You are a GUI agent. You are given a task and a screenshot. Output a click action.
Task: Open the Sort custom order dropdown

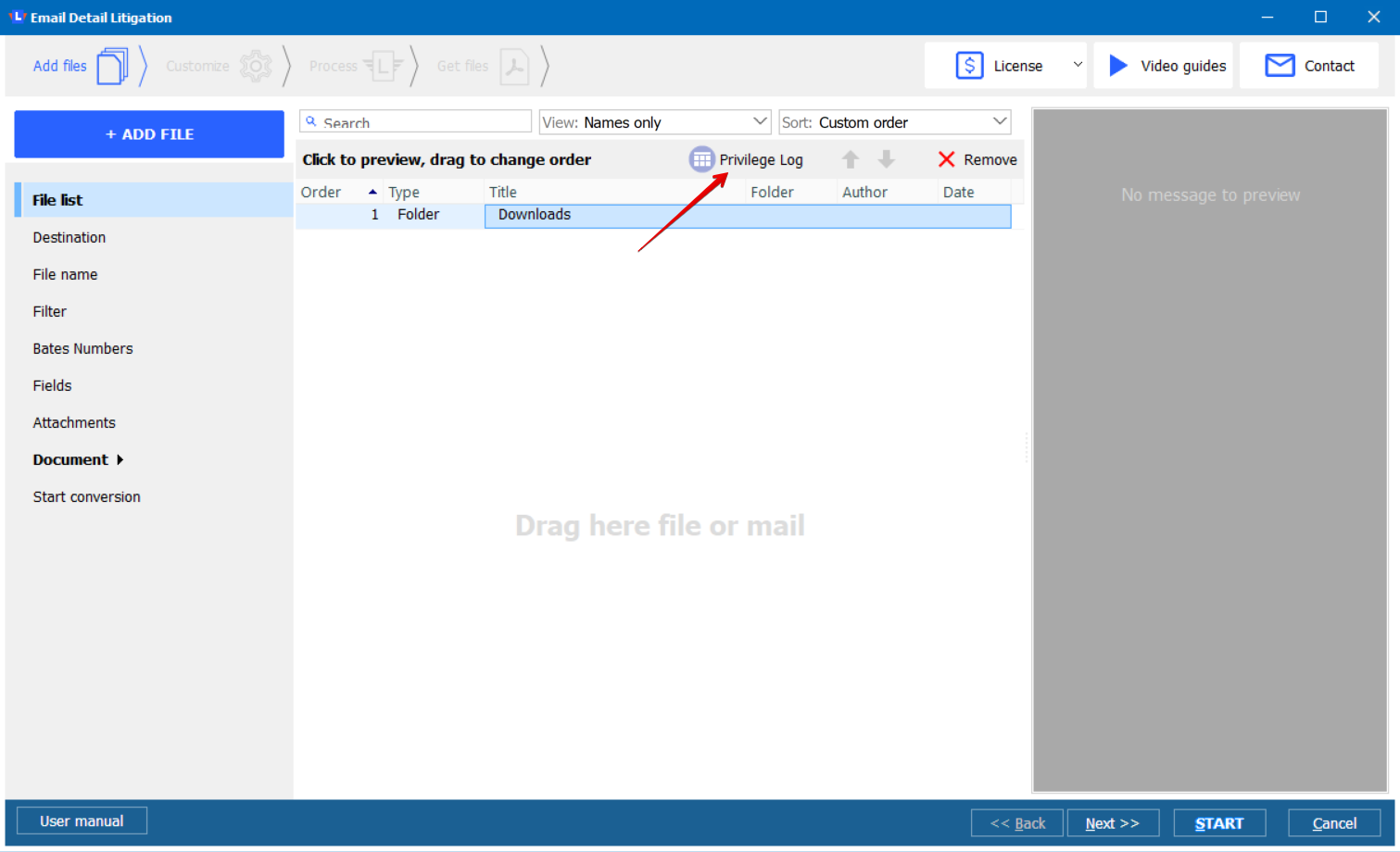(998, 121)
